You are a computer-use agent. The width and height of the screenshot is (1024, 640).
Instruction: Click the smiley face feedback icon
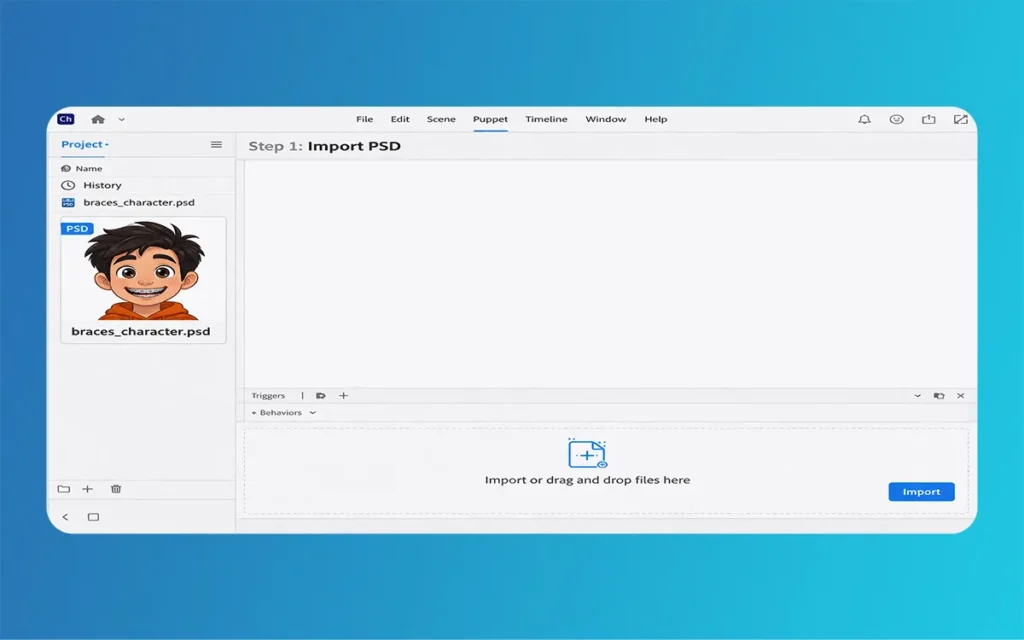pos(896,119)
